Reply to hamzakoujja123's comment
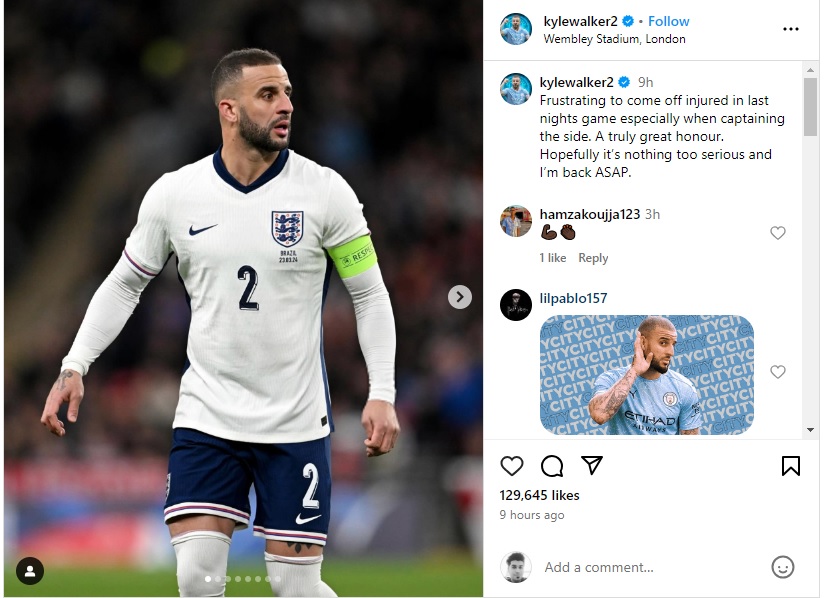Viewport: 824px width, 598px height. [593, 258]
